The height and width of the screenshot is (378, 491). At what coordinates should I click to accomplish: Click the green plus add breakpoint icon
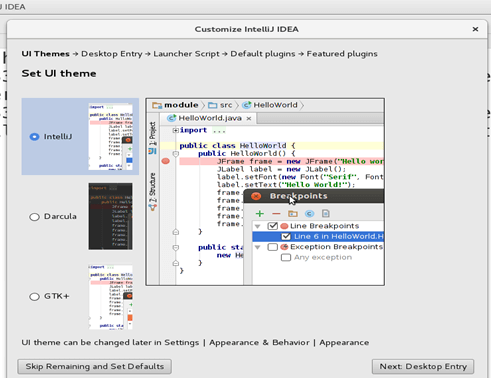(x=260, y=214)
